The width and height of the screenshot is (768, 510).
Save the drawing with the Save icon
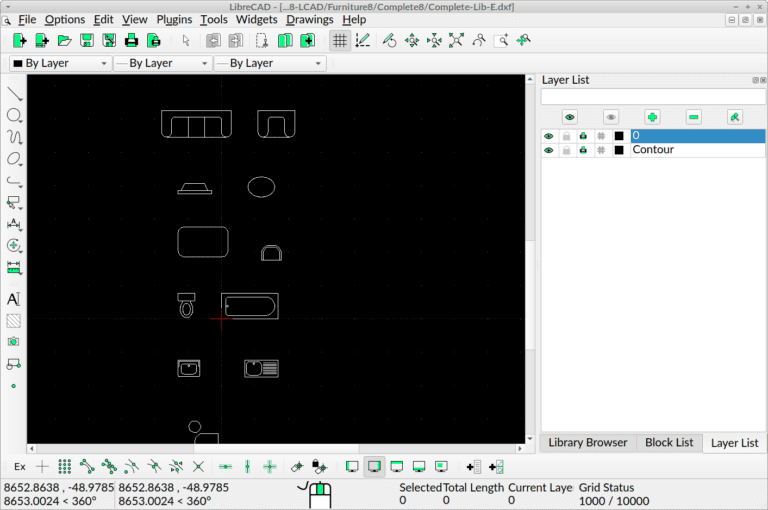(x=87, y=40)
